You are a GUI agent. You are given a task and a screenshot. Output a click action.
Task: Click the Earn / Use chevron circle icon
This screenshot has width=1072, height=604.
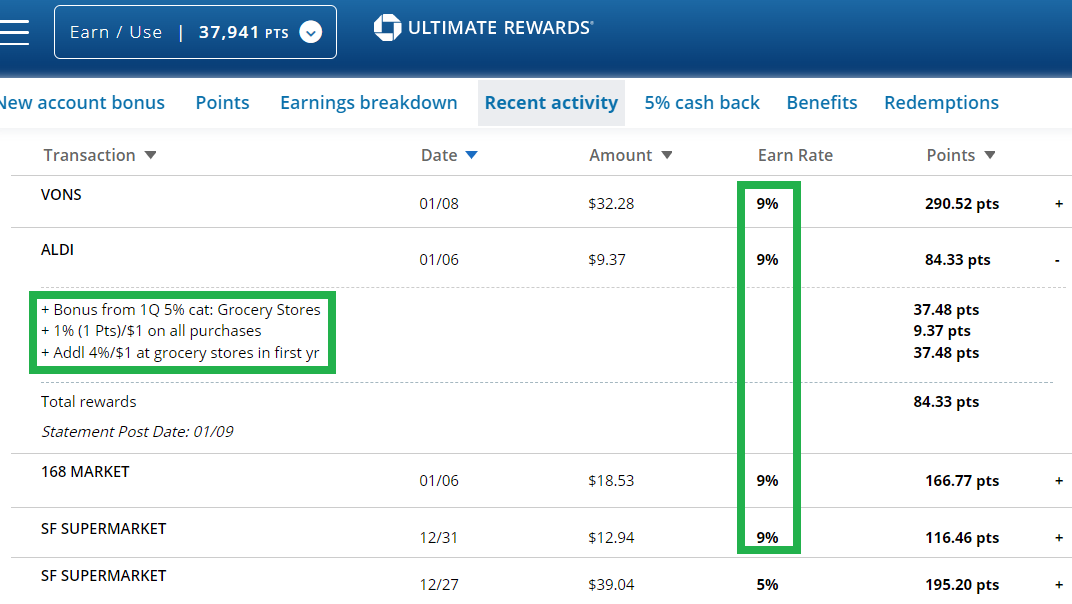(x=310, y=32)
